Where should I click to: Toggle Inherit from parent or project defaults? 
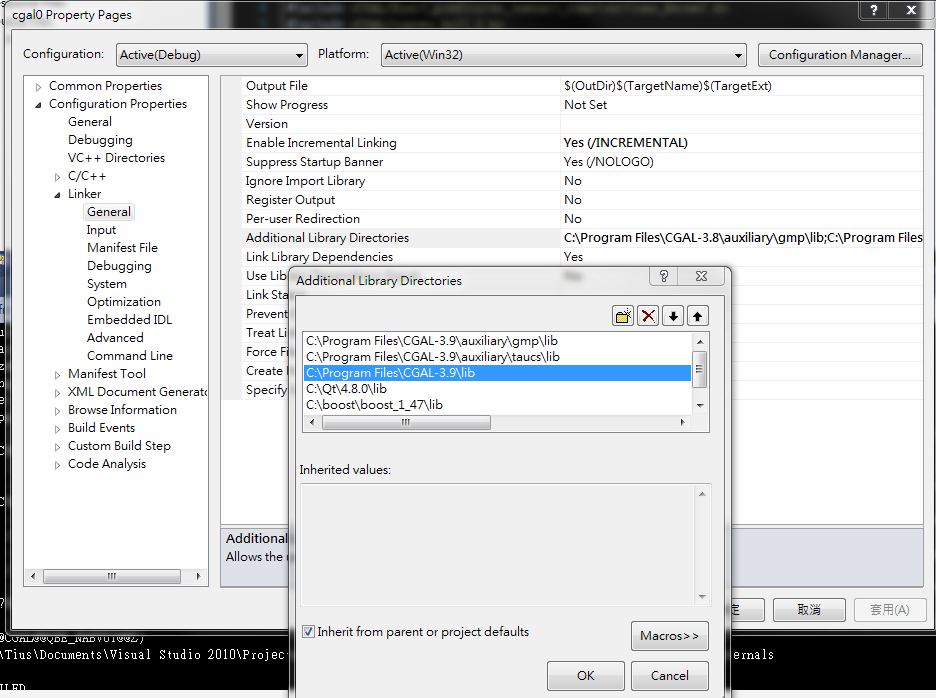point(308,632)
